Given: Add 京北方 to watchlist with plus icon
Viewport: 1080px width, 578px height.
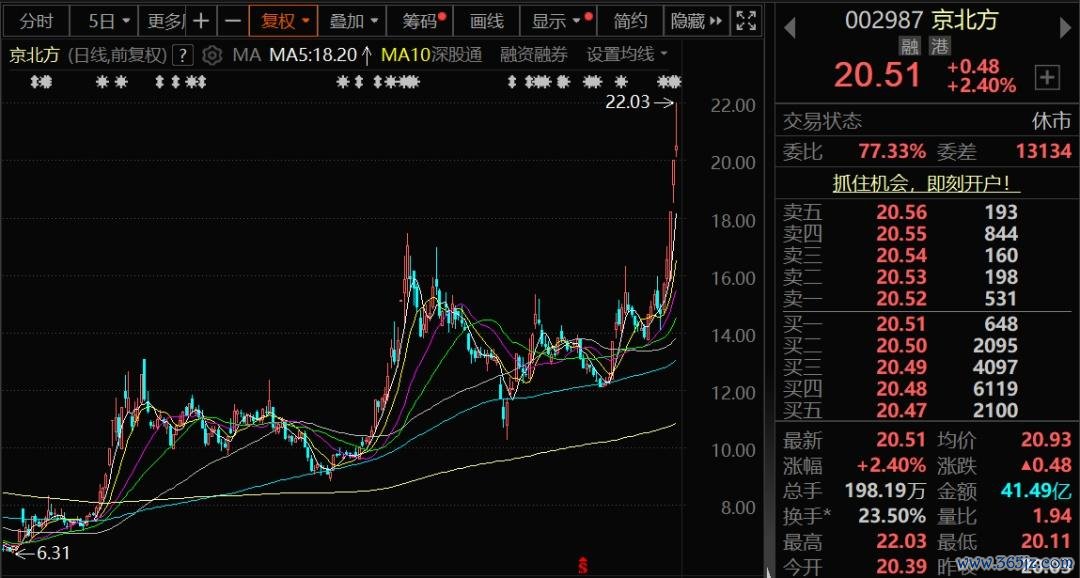Looking at the screenshot, I should point(1047,77).
